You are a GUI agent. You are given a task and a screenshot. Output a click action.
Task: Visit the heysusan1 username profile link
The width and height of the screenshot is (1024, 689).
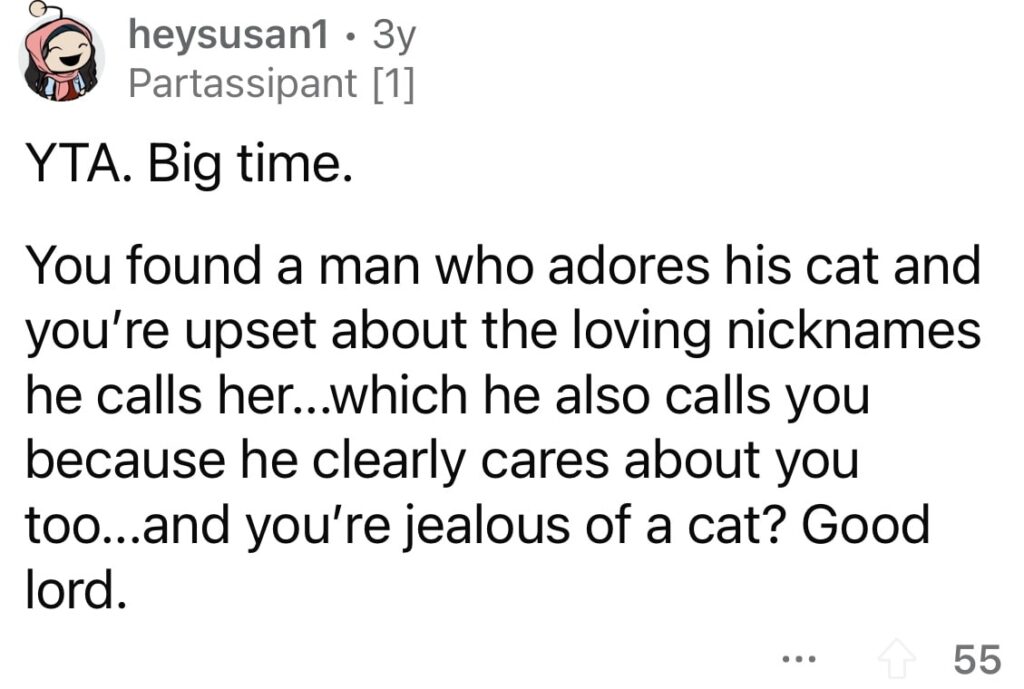point(229,34)
